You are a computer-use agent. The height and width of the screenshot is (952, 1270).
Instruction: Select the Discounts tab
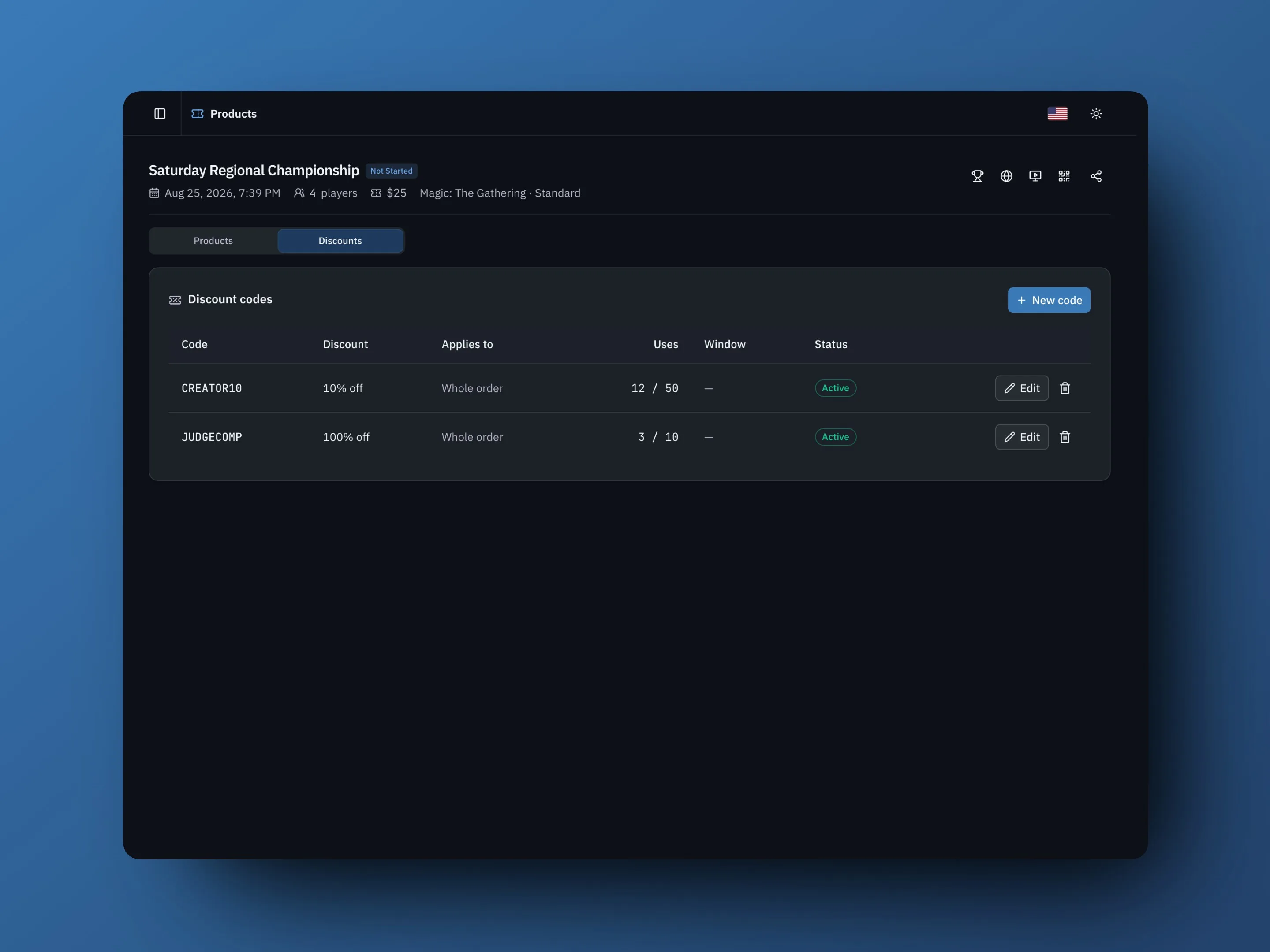point(340,241)
